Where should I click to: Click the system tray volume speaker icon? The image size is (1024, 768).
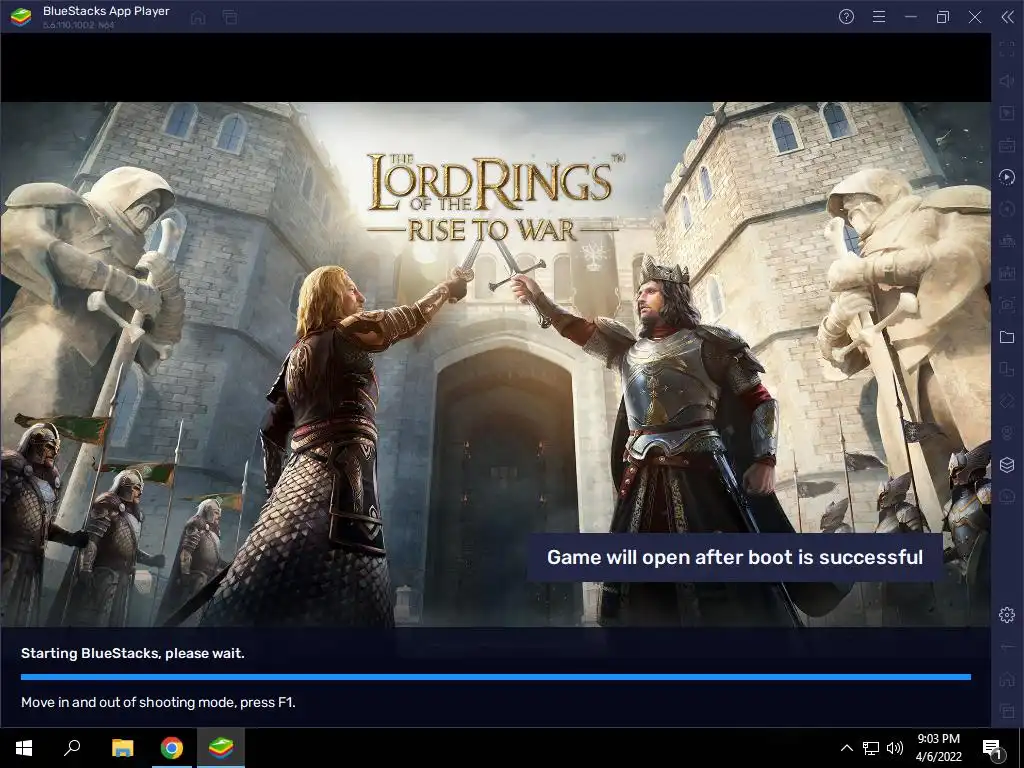point(895,748)
